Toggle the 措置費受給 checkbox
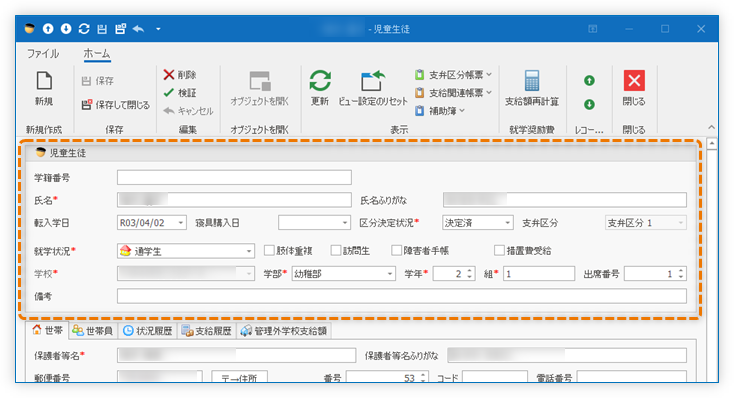734x398 pixels. tap(499, 251)
